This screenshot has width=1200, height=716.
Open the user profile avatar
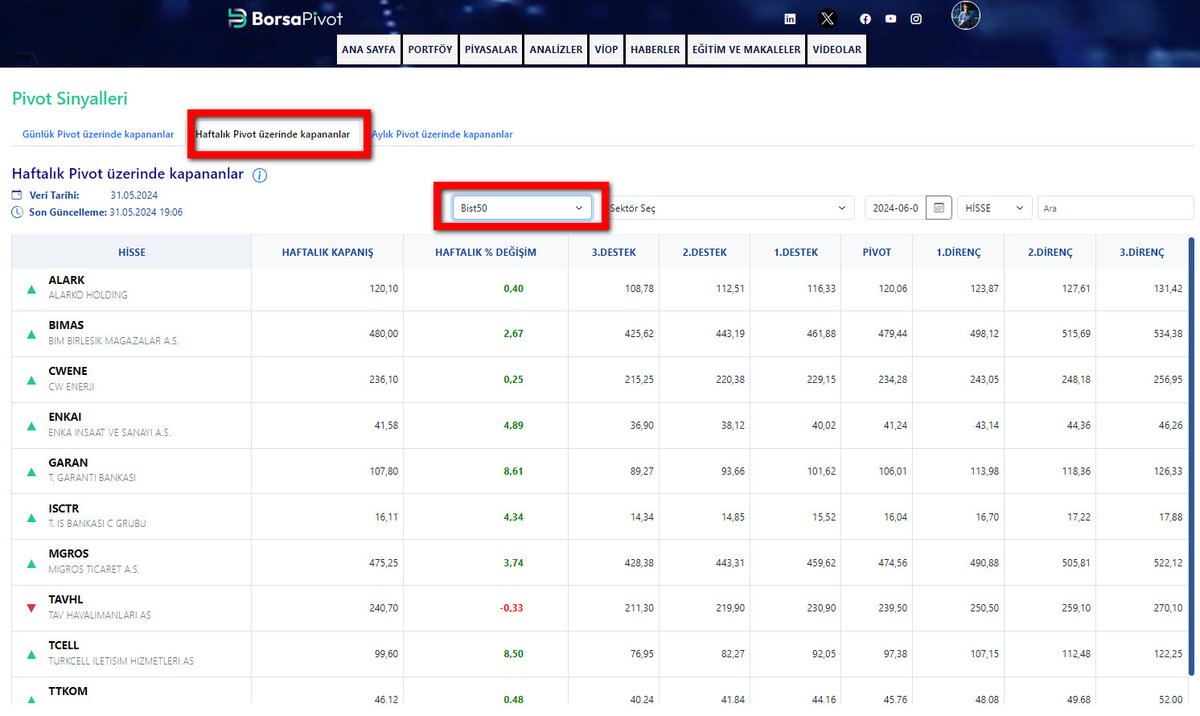(x=965, y=15)
